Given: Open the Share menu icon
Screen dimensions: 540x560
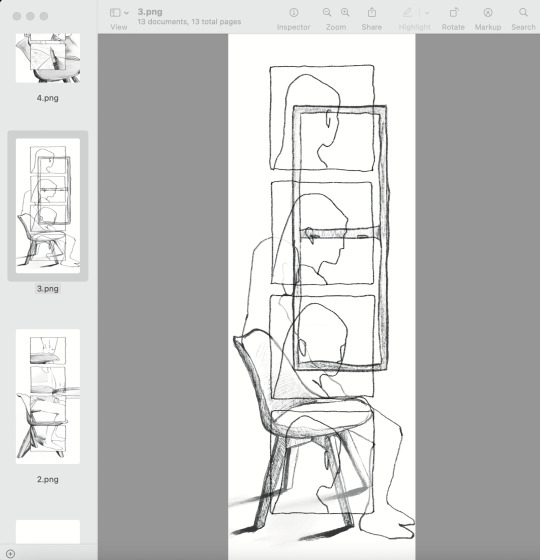Looking at the screenshot, I should pos(372,13).
